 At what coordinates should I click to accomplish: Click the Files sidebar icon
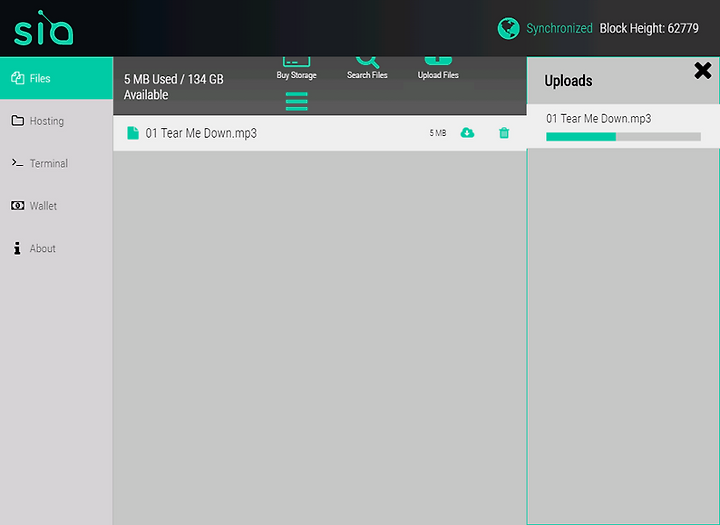tap(17, 78)
